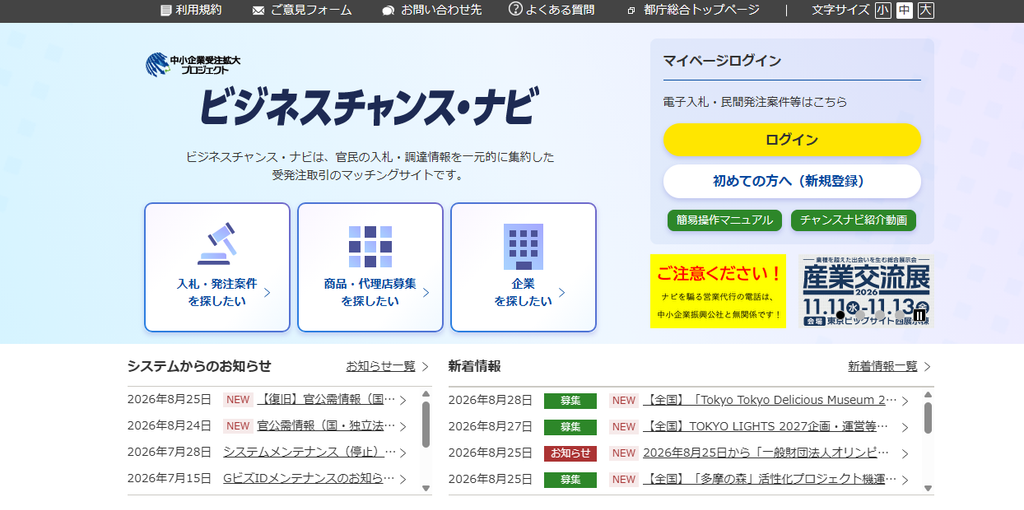Screen dimensions: 1024x510
Task: Open 簡易操作マニュアル
Action: point(724,220)
